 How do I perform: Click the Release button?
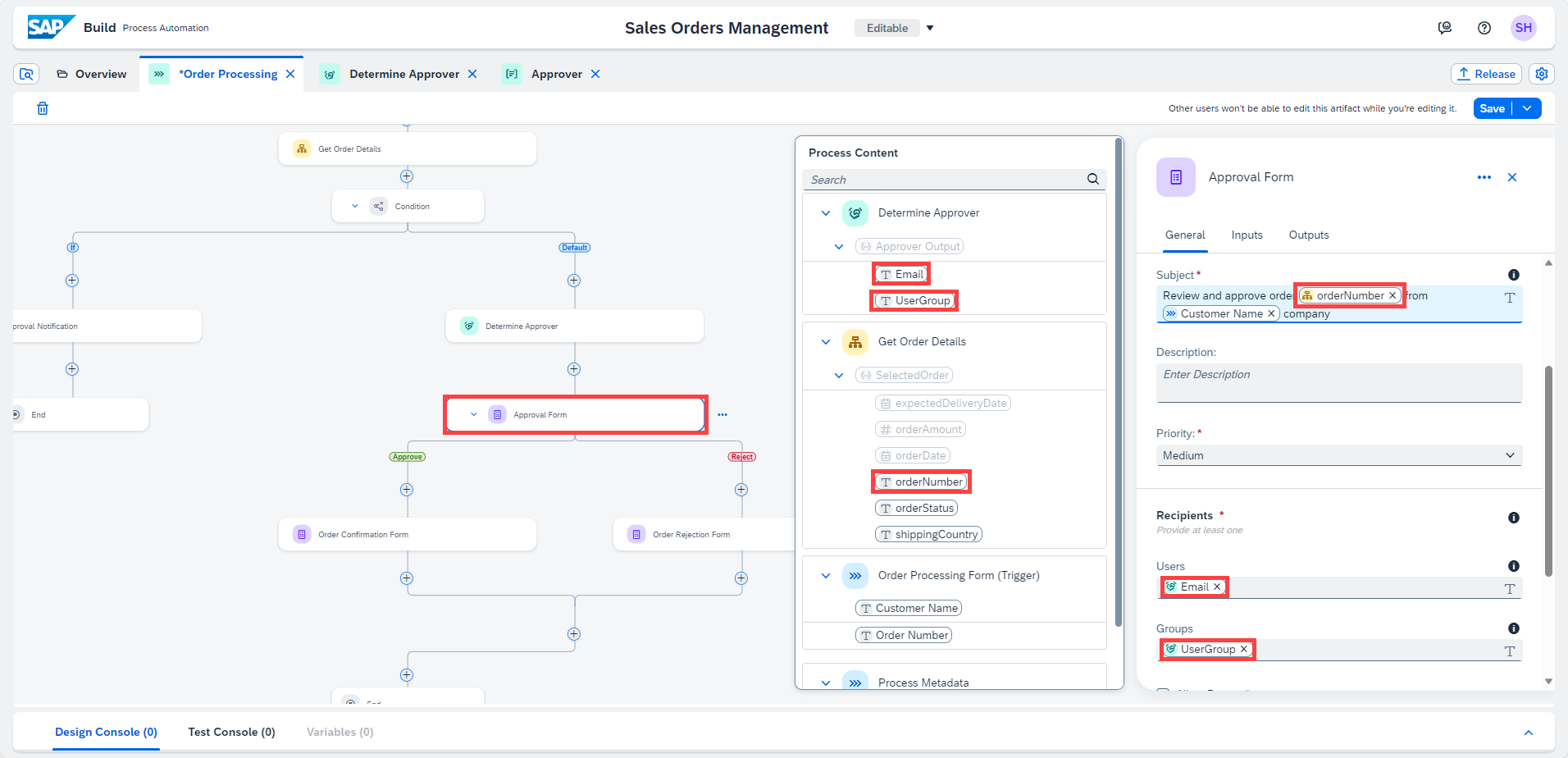point(1486,74)
